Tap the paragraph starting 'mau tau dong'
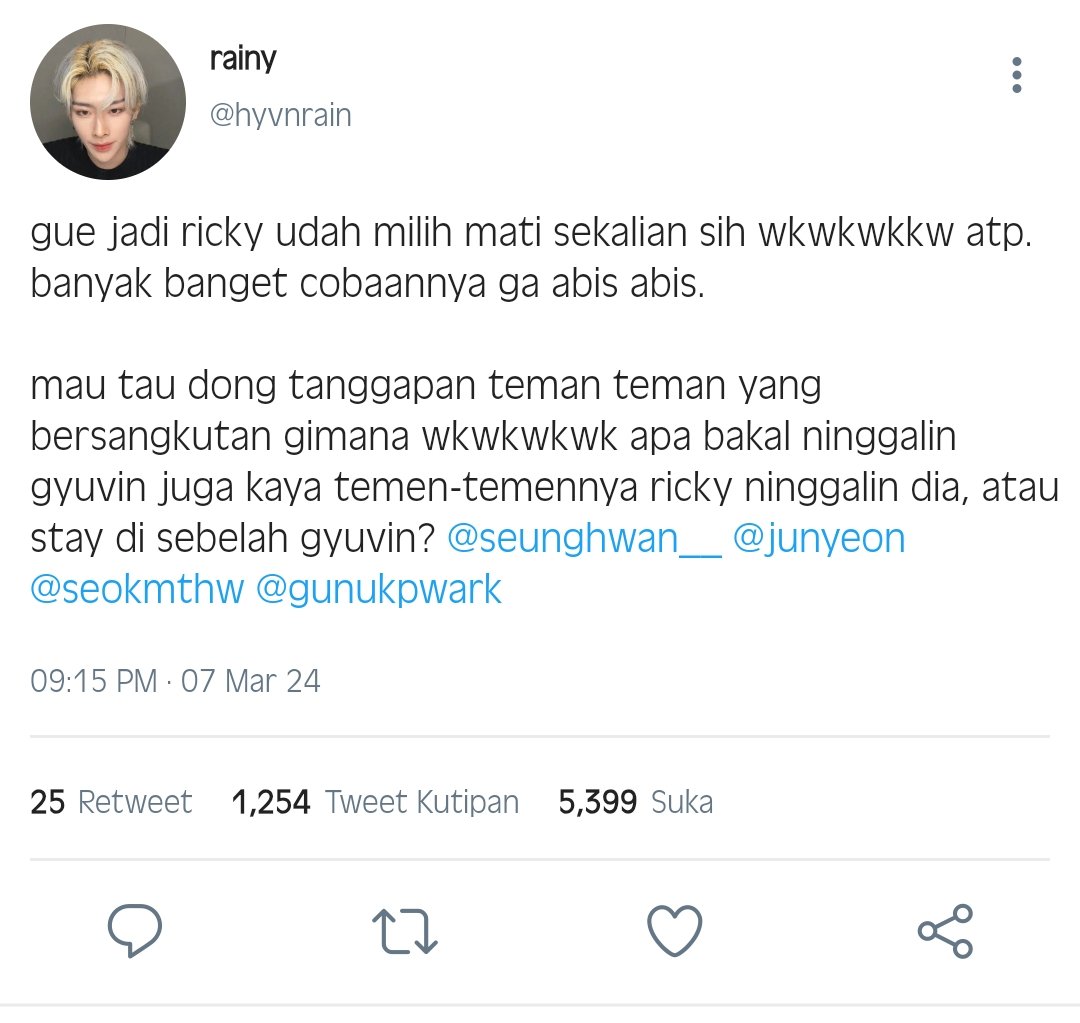1080x1023 pixels. (x=544, y=487)
